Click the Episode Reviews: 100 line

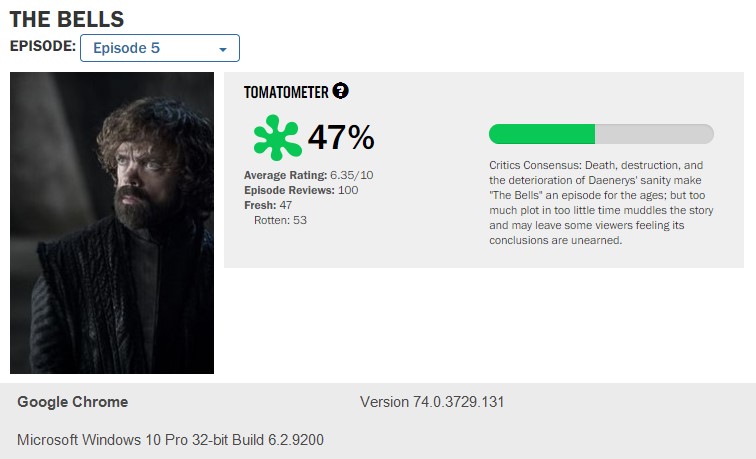coord(301,190)
